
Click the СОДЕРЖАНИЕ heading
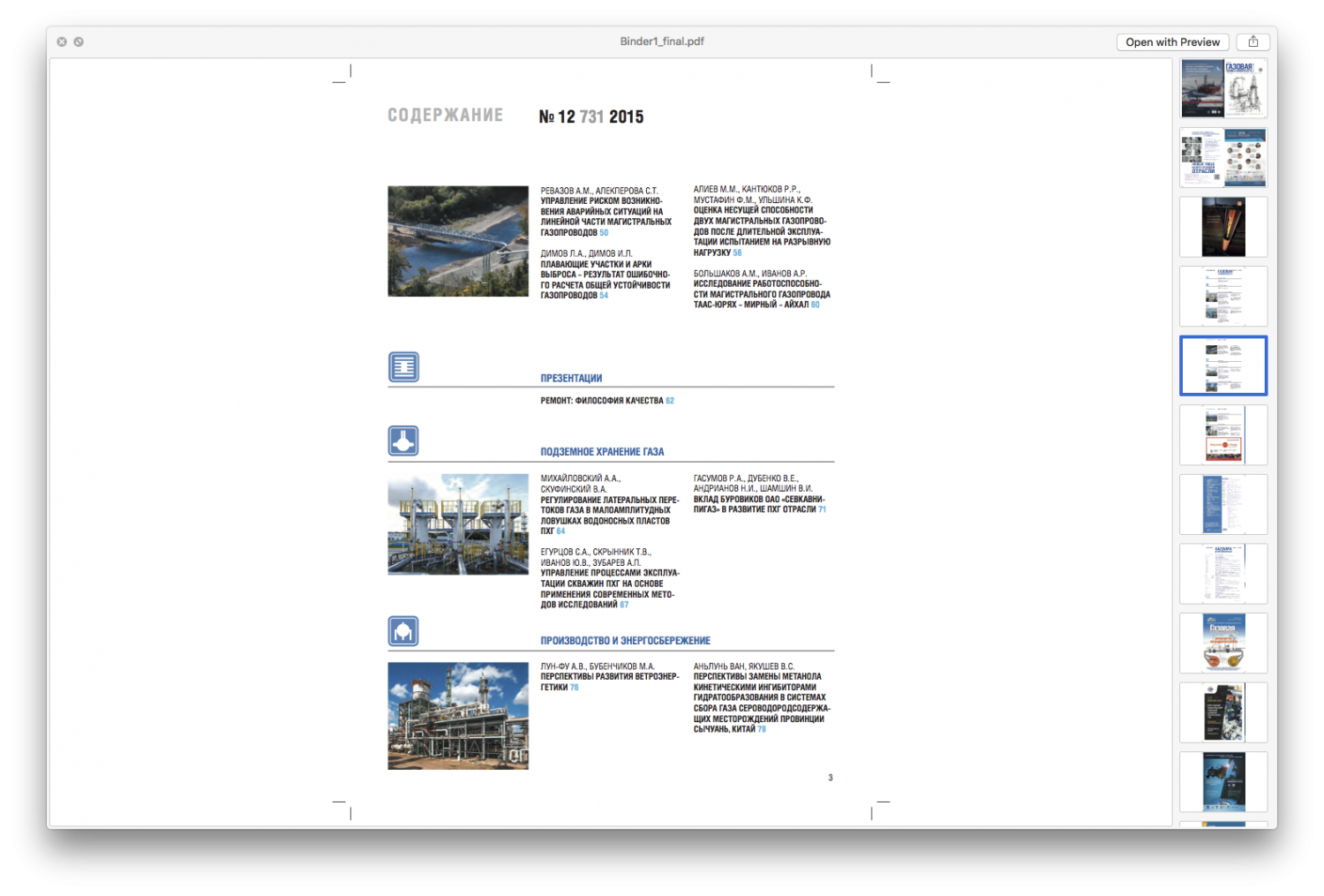coord(446,116)
